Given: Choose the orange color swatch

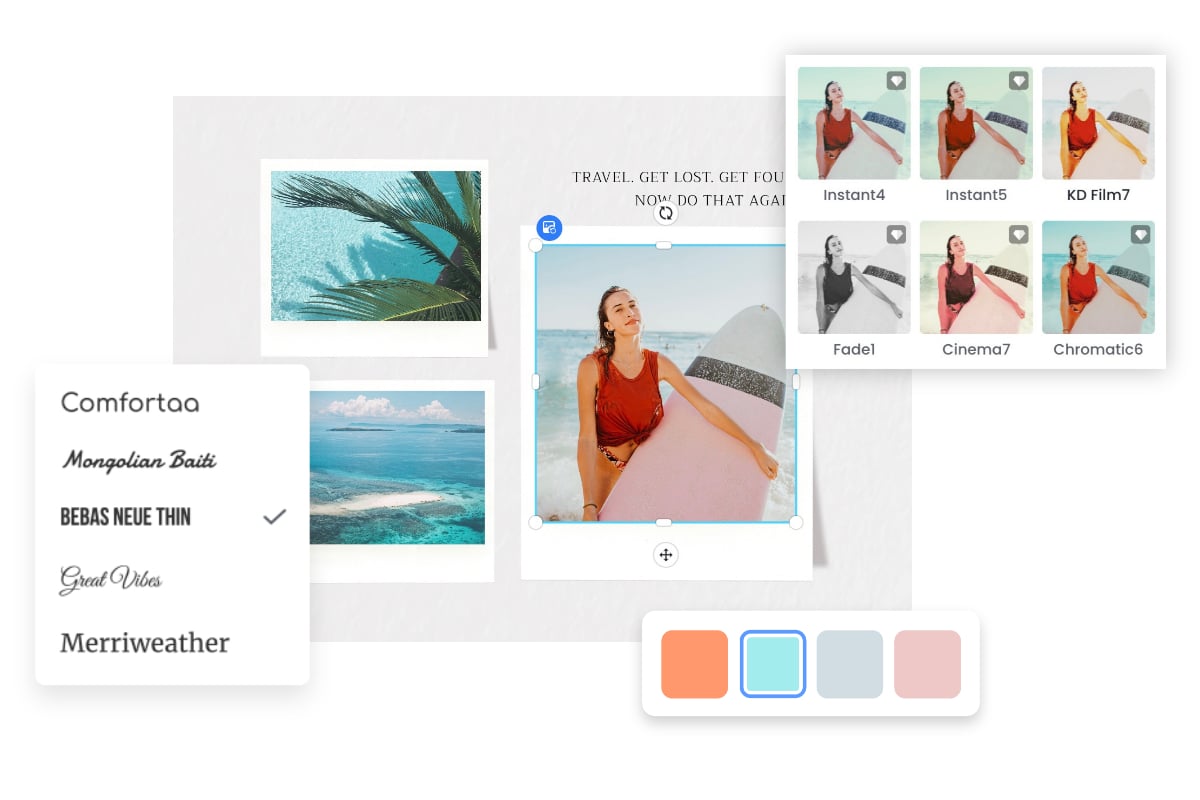Looking at the screenshot, I should [x=694, y=664].
